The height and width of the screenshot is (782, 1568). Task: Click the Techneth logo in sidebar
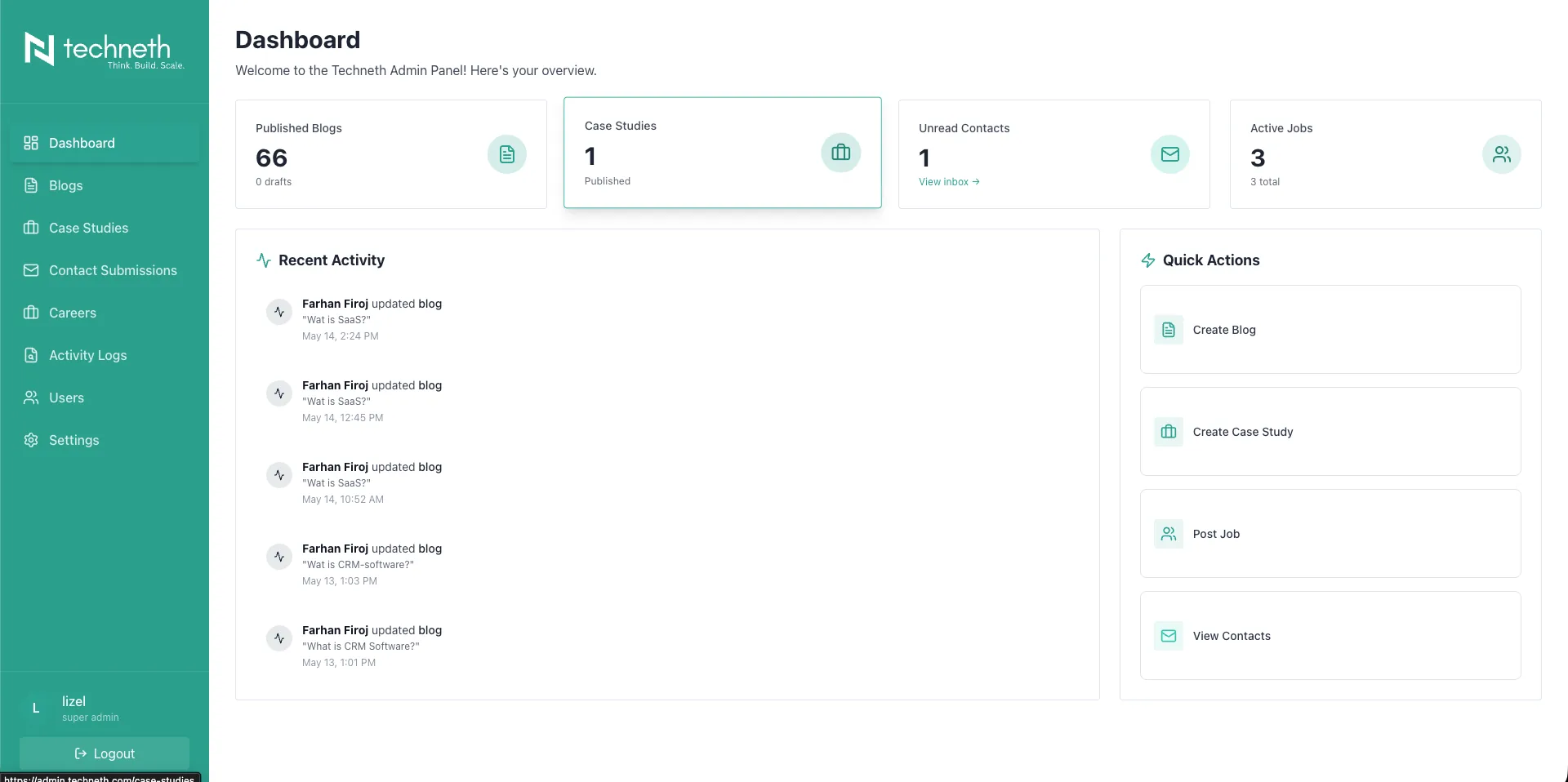pyautogui.click(x=105, y=50)
